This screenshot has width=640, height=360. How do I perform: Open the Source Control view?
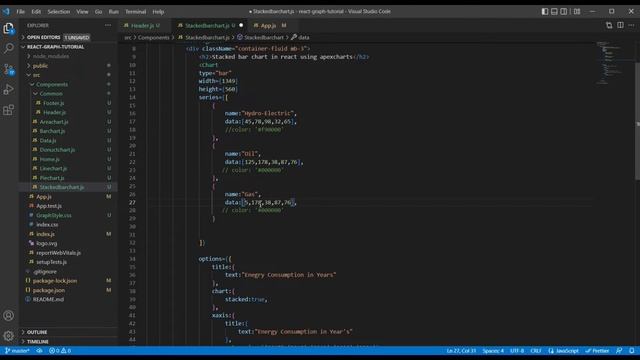point(9,69)
